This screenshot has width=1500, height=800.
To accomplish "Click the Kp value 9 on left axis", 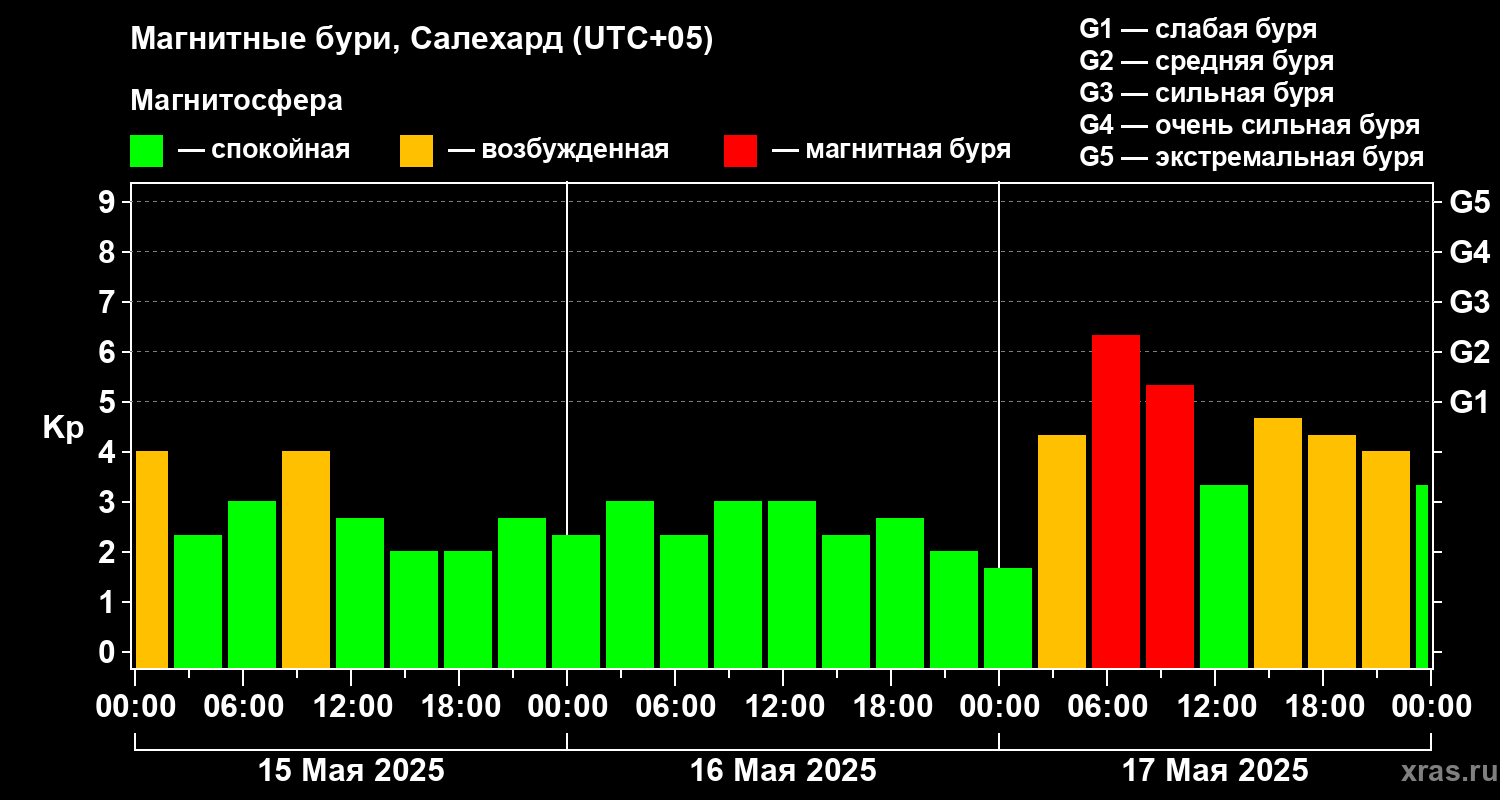I will point(109,202).
